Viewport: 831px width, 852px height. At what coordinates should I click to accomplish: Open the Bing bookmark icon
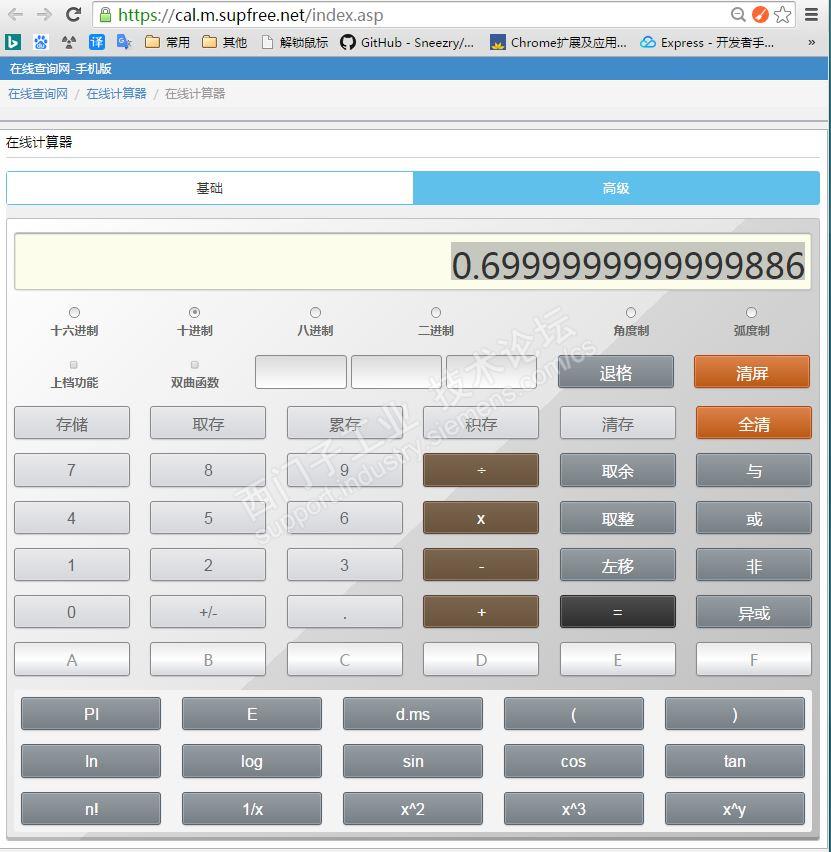13,42
